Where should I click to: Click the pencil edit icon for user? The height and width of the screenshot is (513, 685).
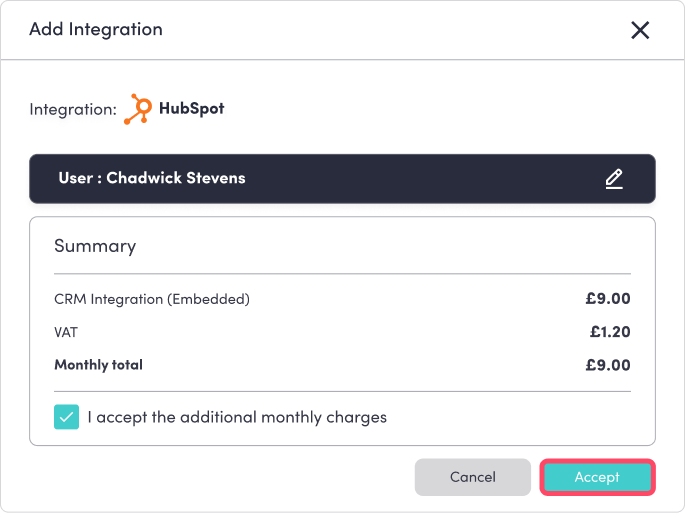point(614,179)
